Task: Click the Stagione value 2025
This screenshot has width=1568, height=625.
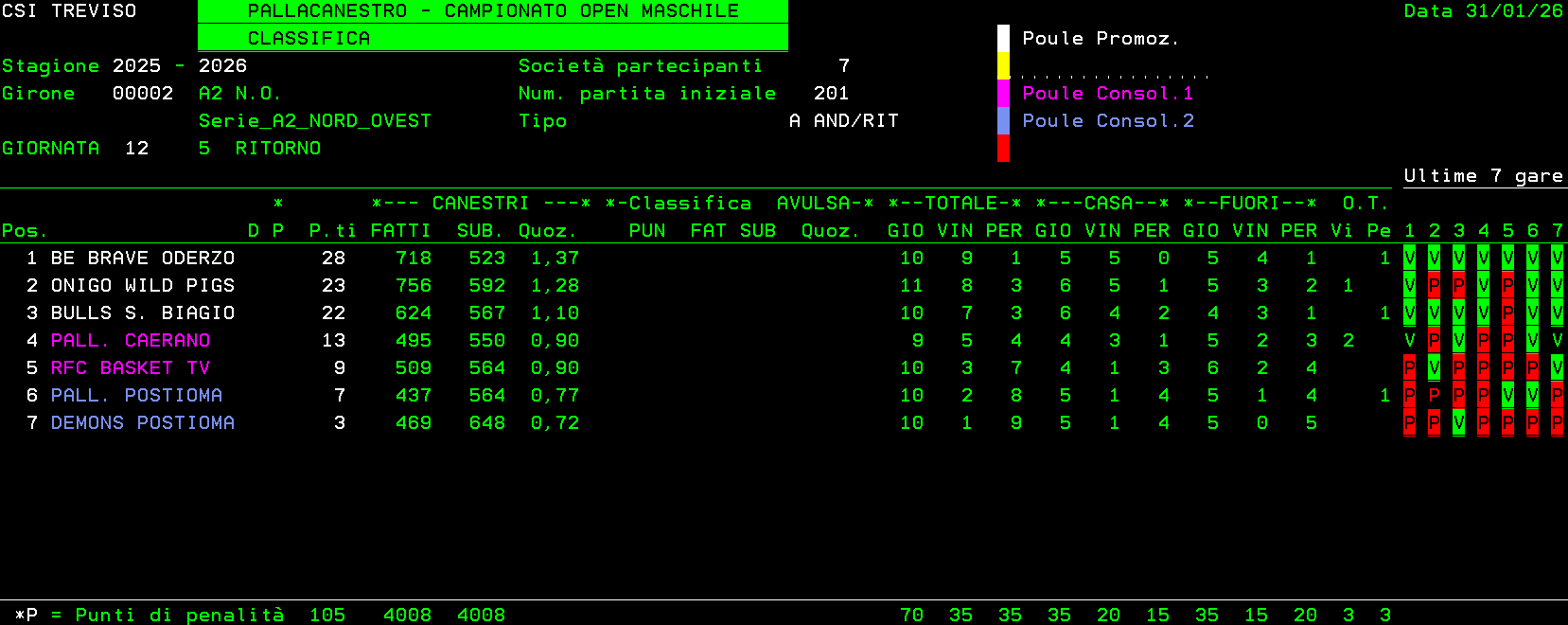Action: pyautogui.click(x=136, y=65)
